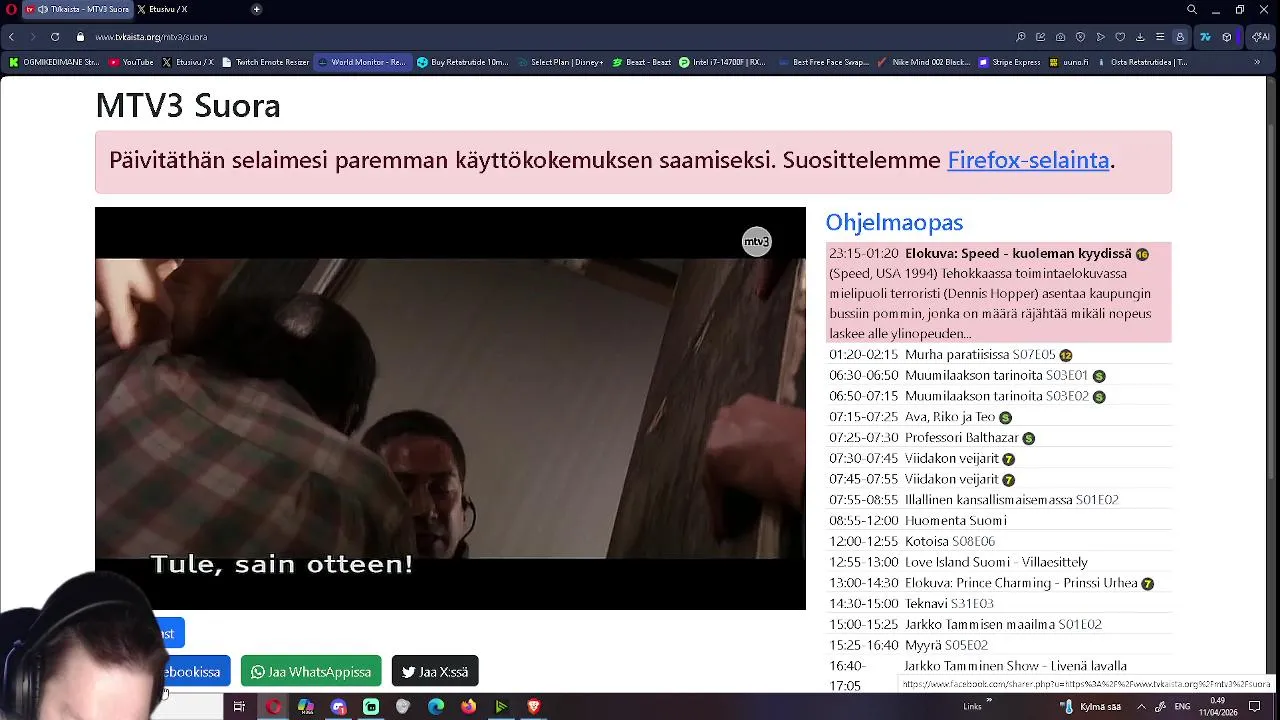Screen dimensions: 1280x720
Task: Bookmark this page with the heart icon
Action: tap(1120, 37)
